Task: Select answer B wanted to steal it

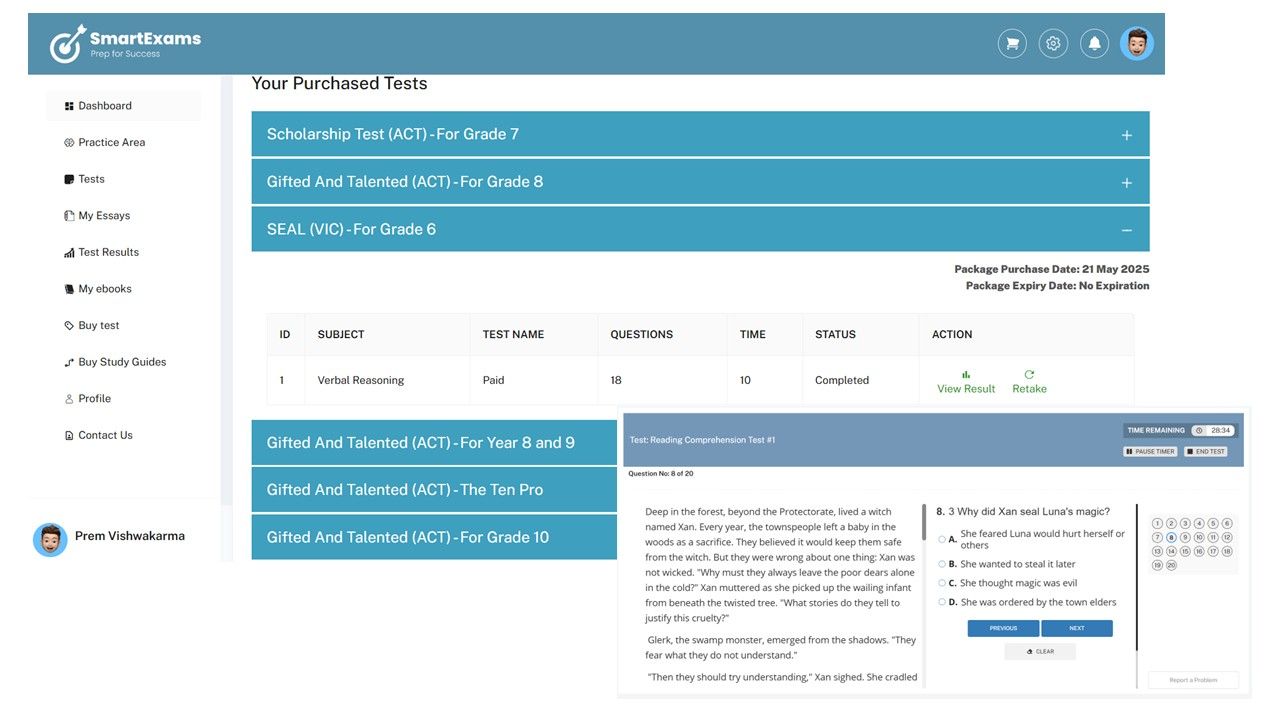Action: [x=942, y=564]
